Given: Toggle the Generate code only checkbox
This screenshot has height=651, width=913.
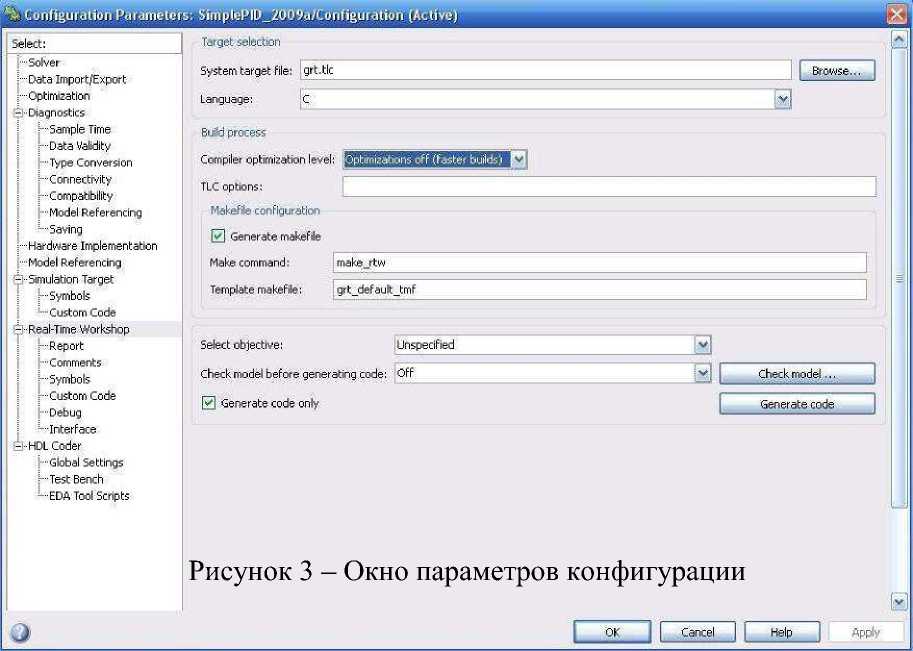Looking at the screenshot, I should coord(208,403).
